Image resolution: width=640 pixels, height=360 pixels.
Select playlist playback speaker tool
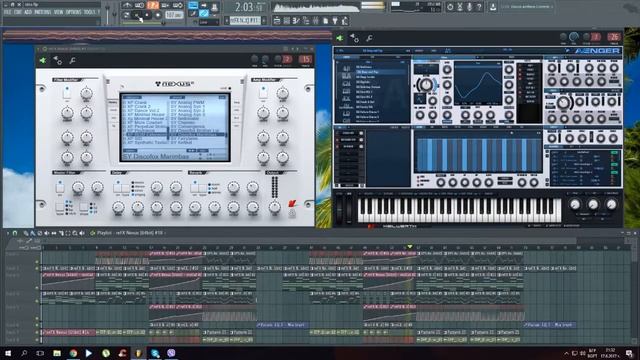(x=82, y=233)
